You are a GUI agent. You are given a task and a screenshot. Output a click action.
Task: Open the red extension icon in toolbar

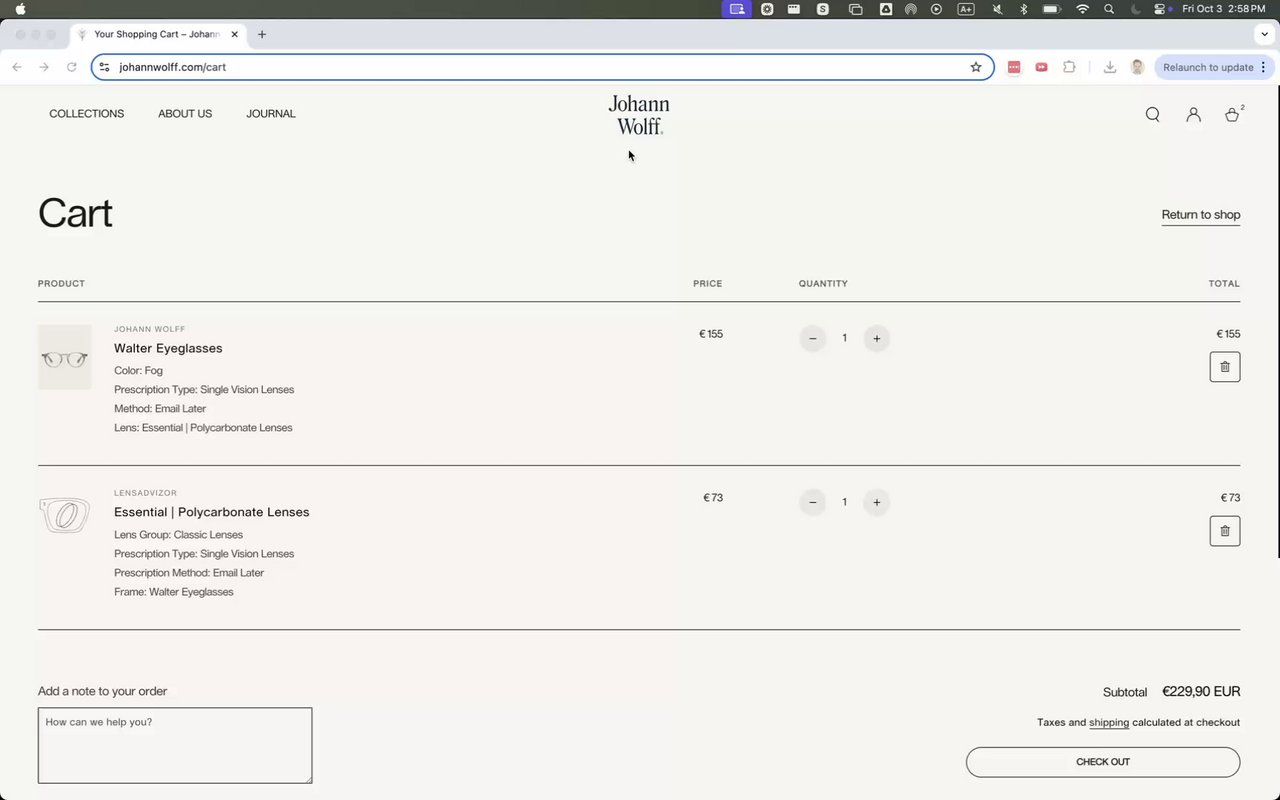pos(1014,67)
